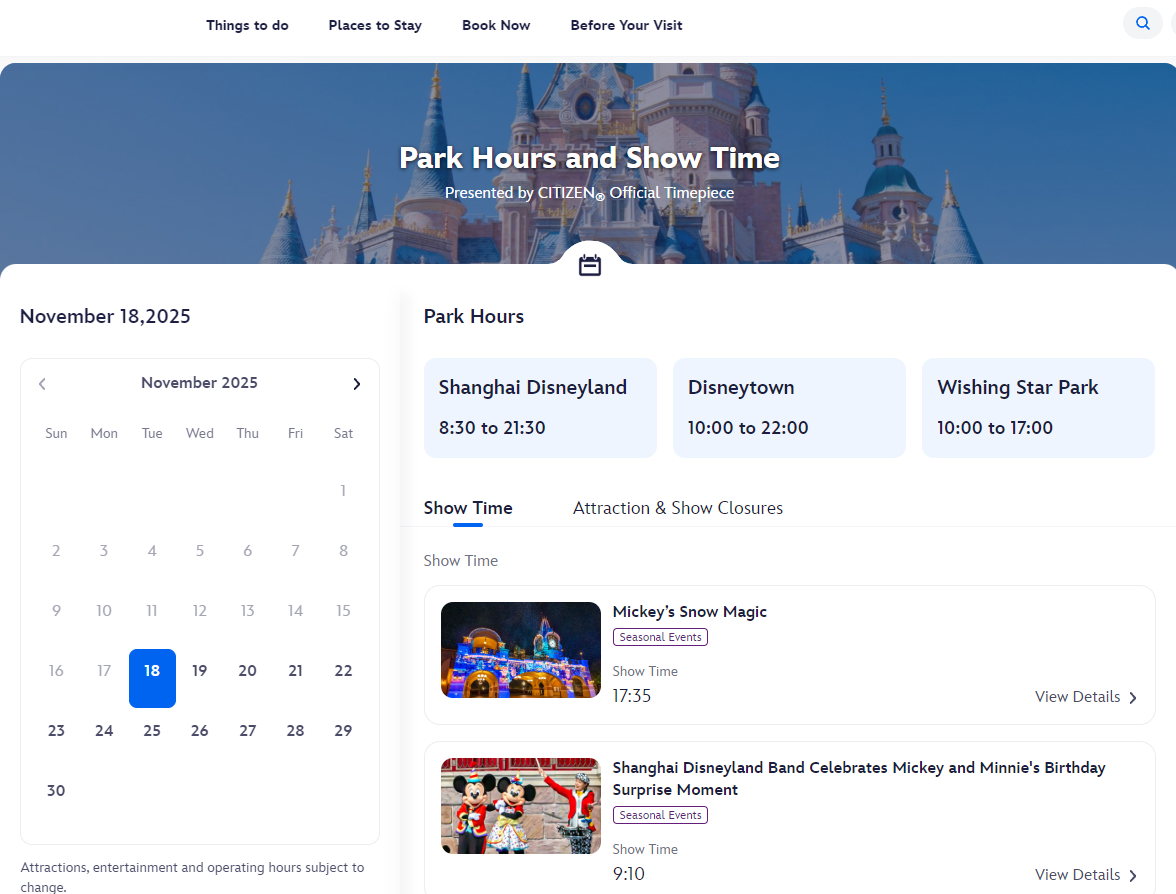1176x894 pixels.
Task: Open the Places to Stay menu
Action: coord(375,25)
